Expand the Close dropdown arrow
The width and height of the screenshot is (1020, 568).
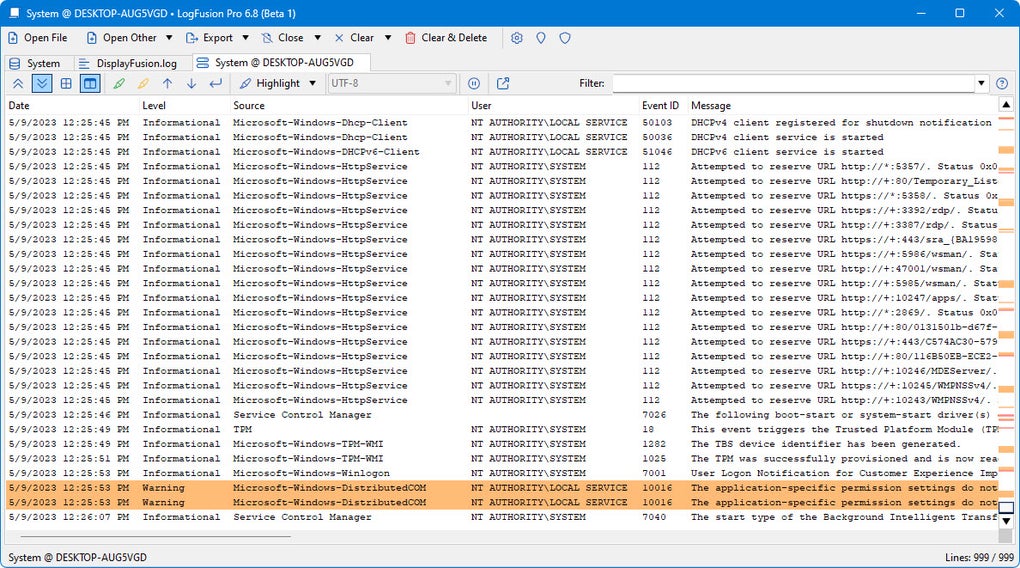317,38
